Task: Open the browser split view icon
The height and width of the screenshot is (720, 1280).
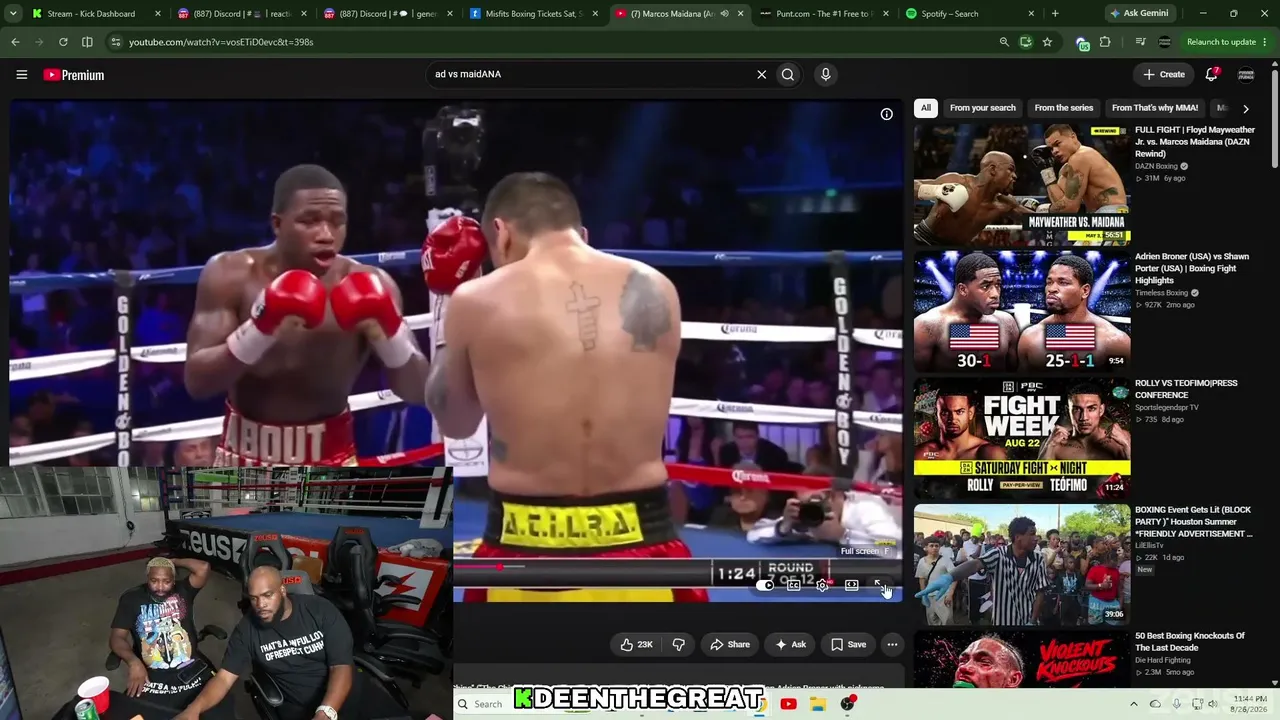Action: coord(87,42)
